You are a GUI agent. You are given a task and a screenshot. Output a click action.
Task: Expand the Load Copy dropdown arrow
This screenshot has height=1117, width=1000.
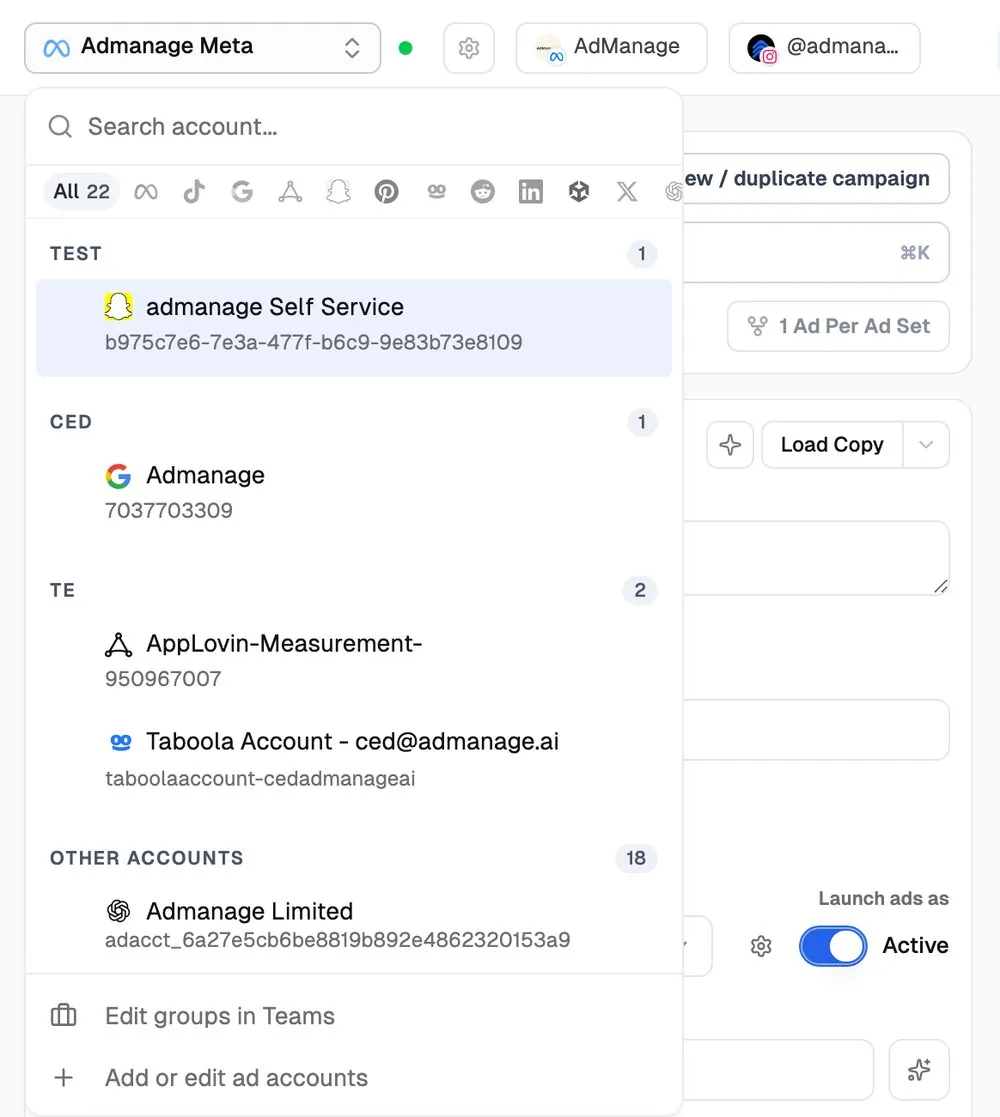tap(926, 445)
